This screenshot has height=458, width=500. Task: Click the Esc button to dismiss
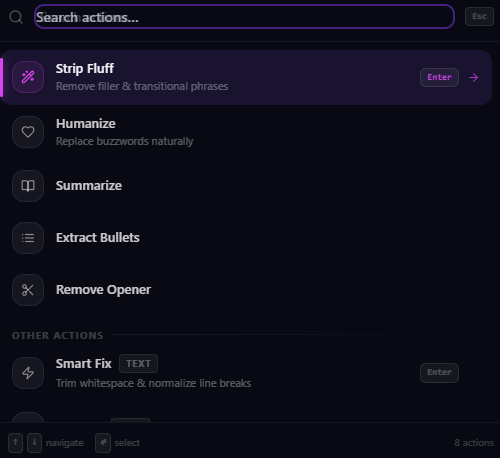click(479, 16)
